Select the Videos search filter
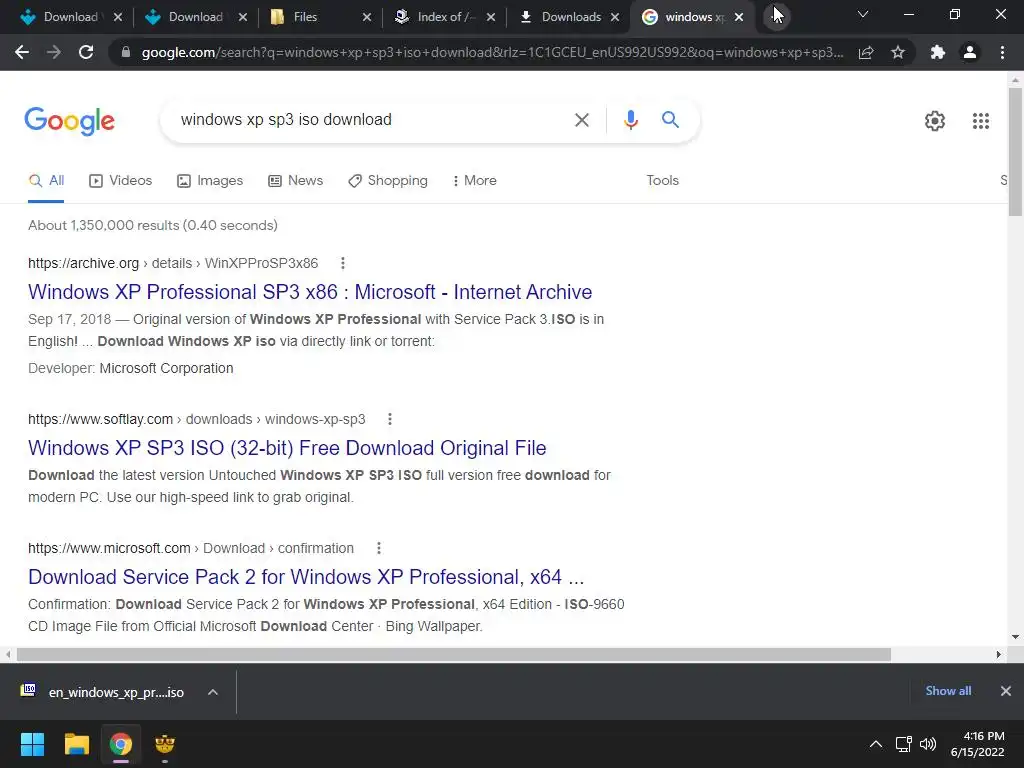 121,181
